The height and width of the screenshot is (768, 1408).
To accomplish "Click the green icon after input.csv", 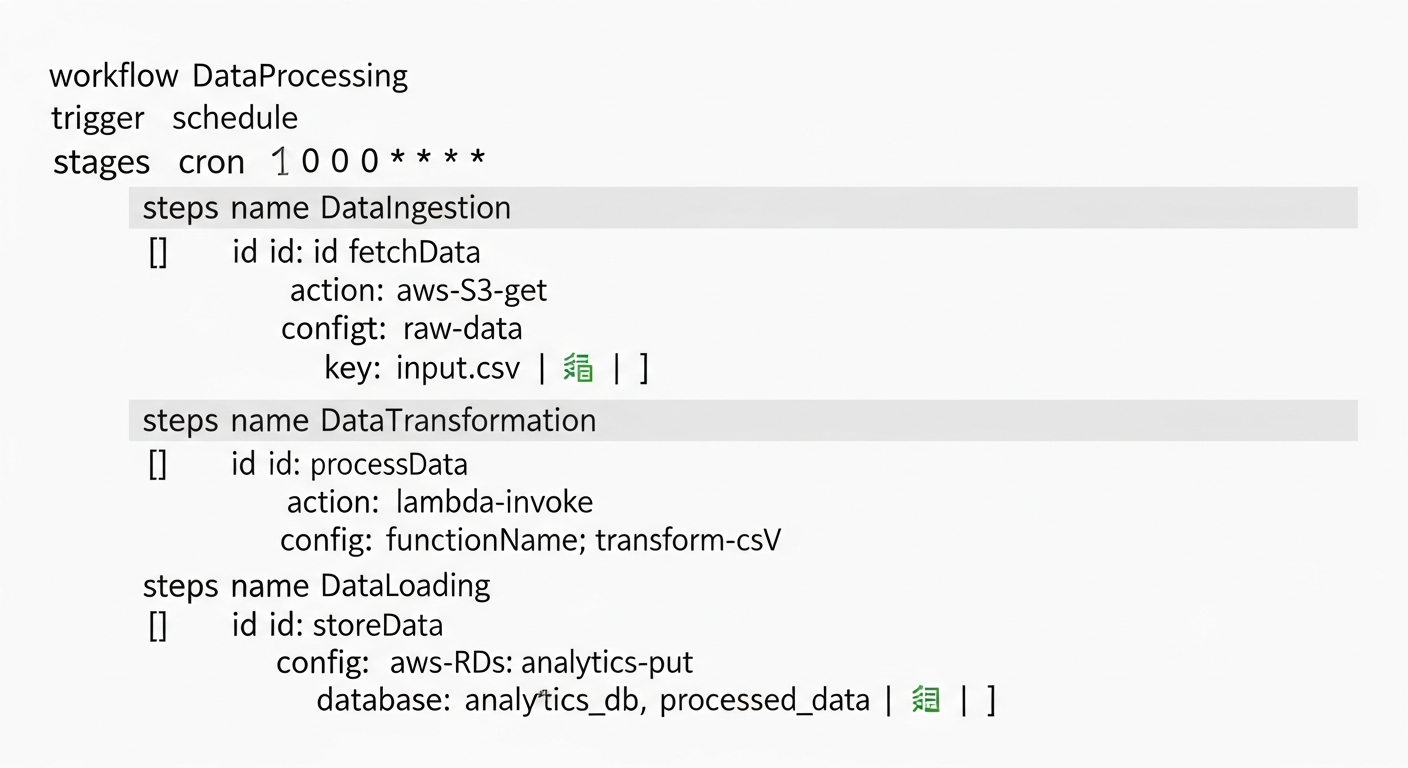I will click(x=578, y=369).
